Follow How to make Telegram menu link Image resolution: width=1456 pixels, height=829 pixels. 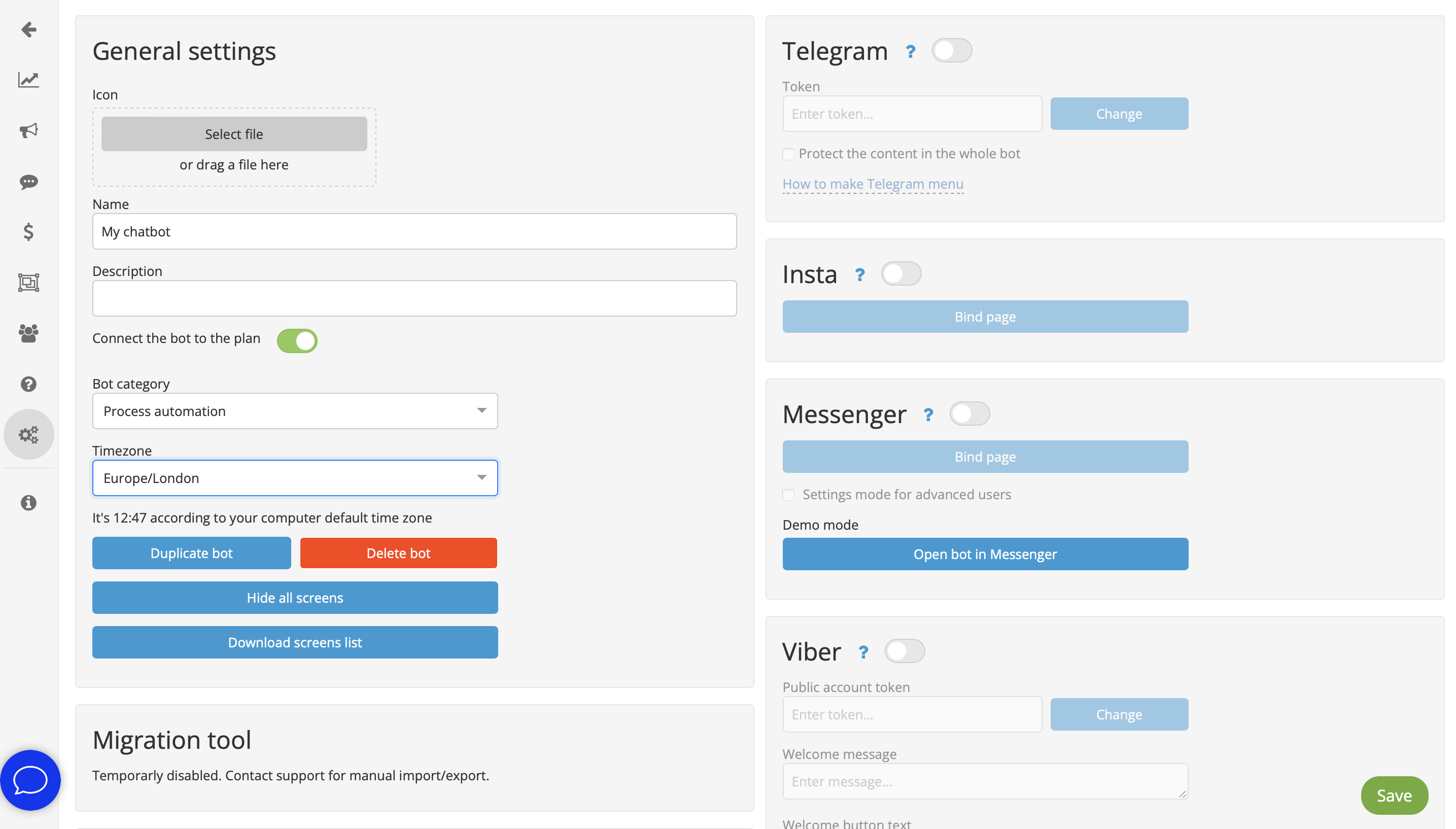tap(872, 184)
